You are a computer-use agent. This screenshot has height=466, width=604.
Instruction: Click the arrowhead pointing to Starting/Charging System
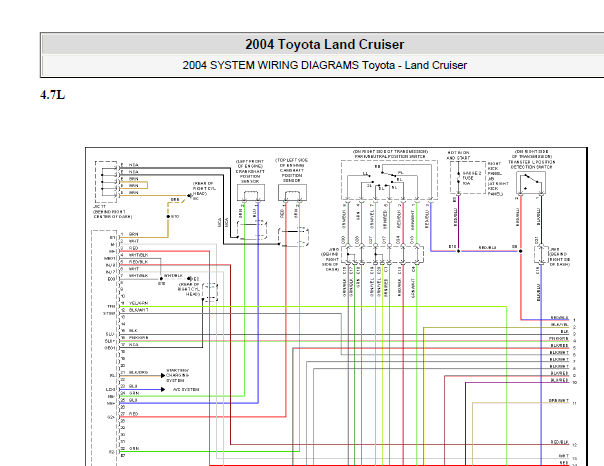(163, 375)
